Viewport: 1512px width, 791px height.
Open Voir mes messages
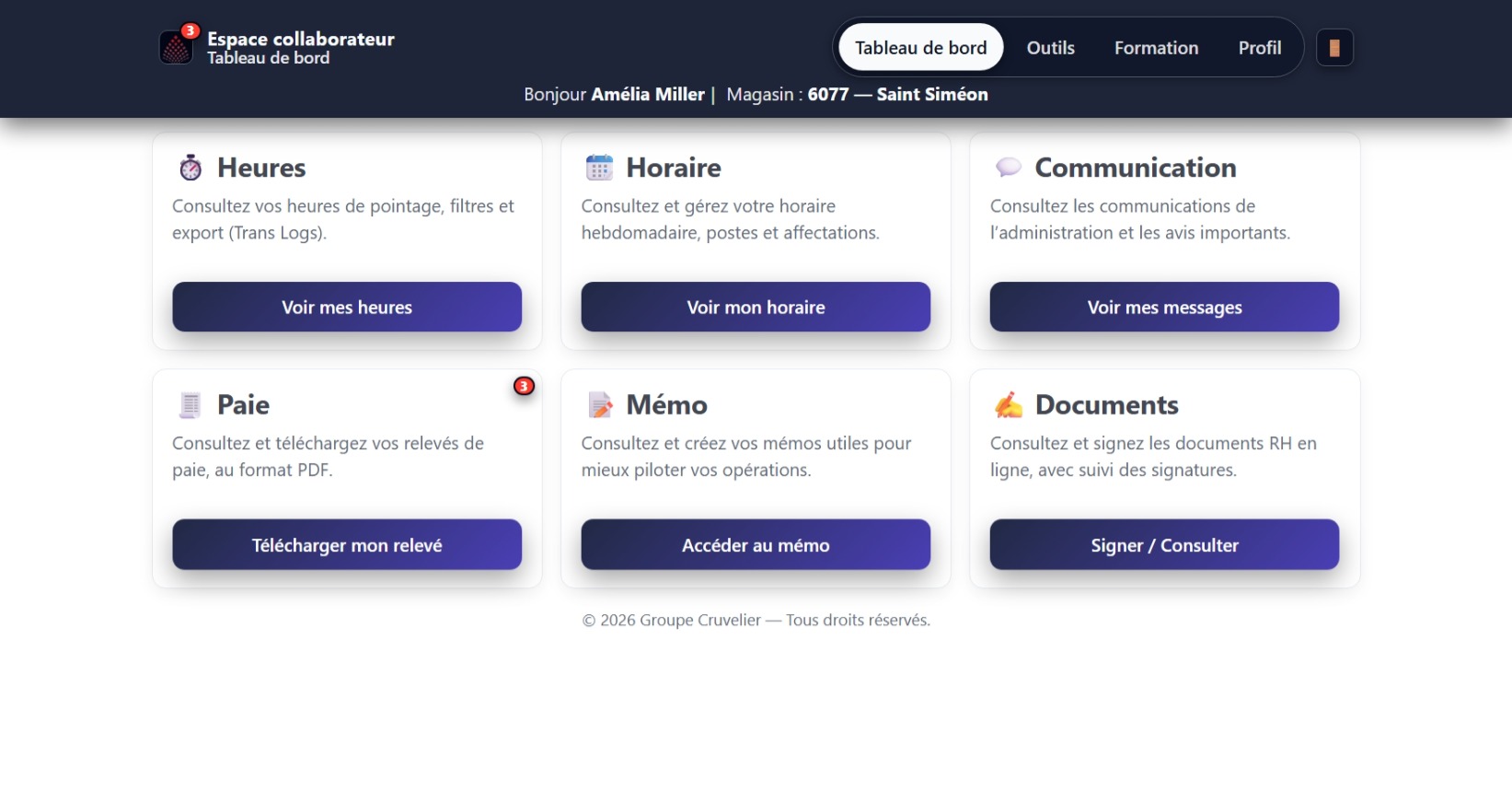(1164, 307)
